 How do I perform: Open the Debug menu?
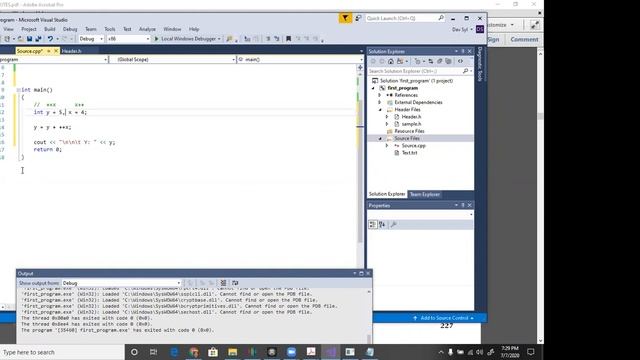coord(70,29)
